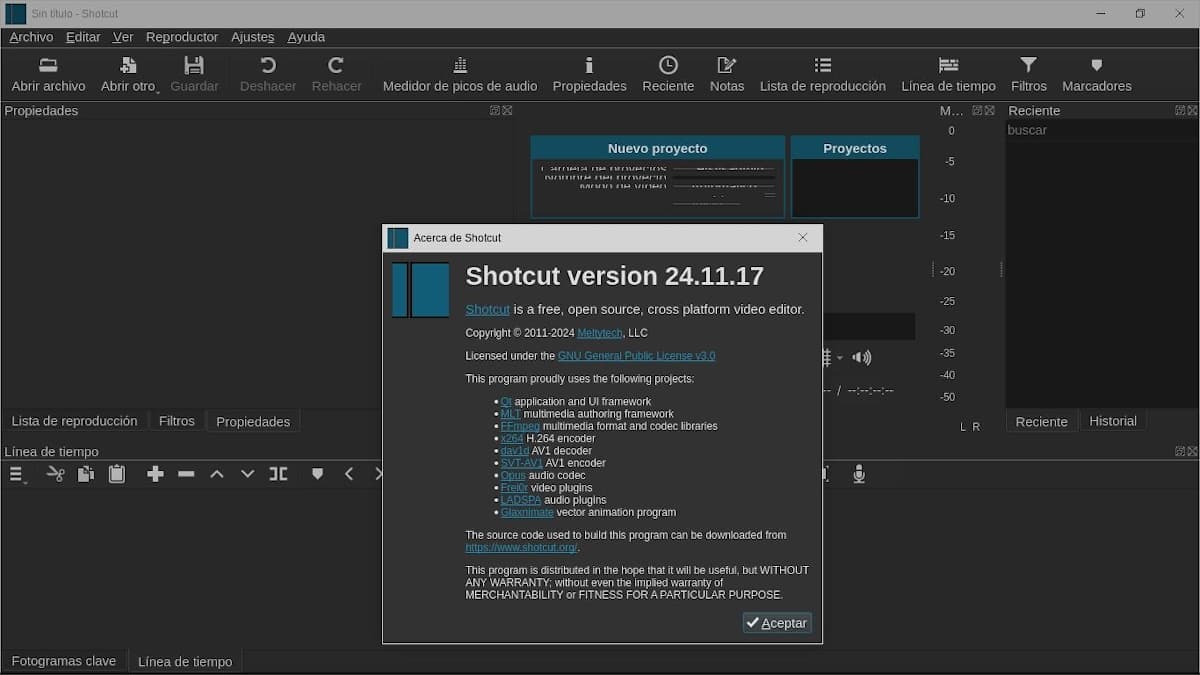Open the MLT project link
This screenshot has width=1200, height=675.
click(x=511, y=414)
